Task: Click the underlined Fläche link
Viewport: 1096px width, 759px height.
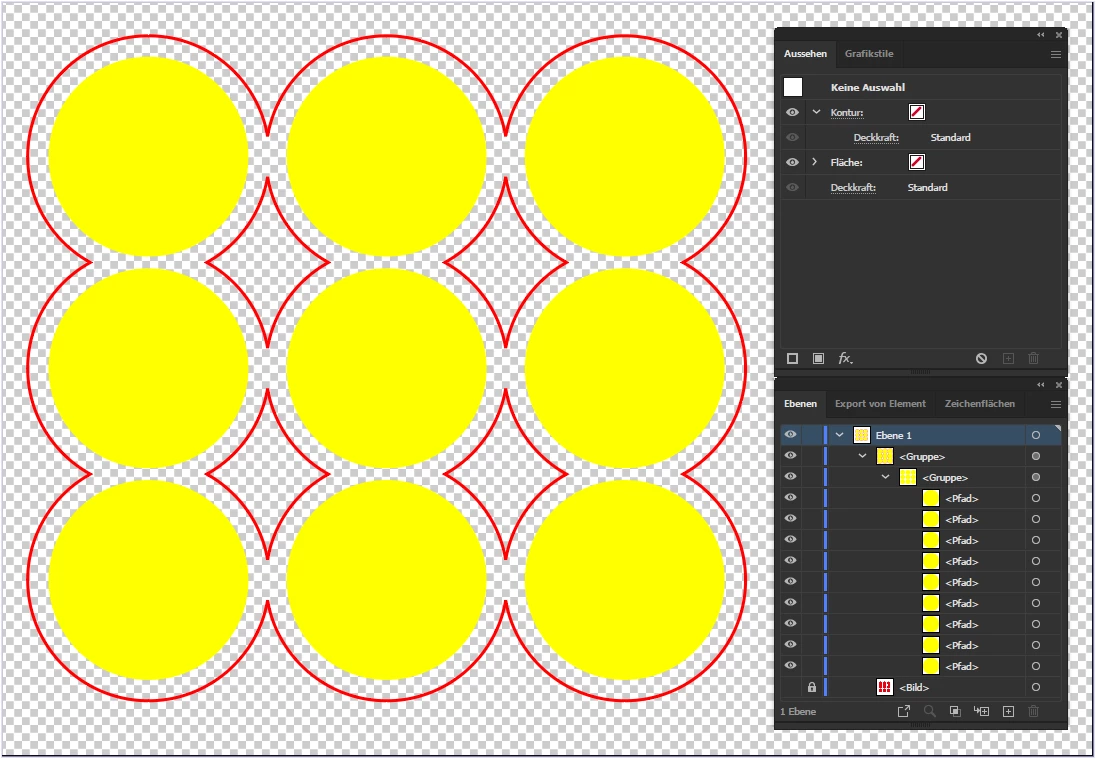Action: pos(846,163)
